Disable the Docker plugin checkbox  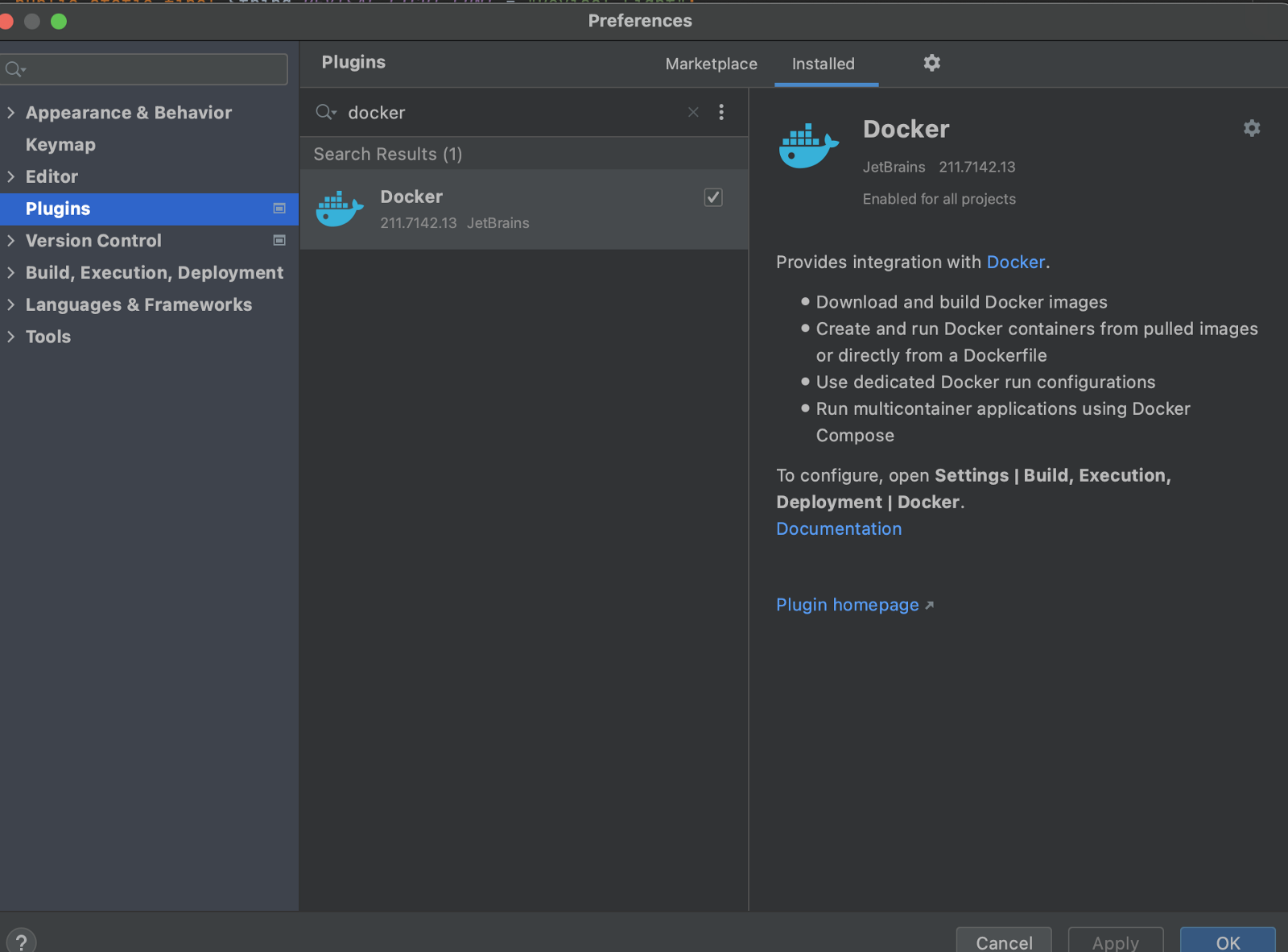713,197
